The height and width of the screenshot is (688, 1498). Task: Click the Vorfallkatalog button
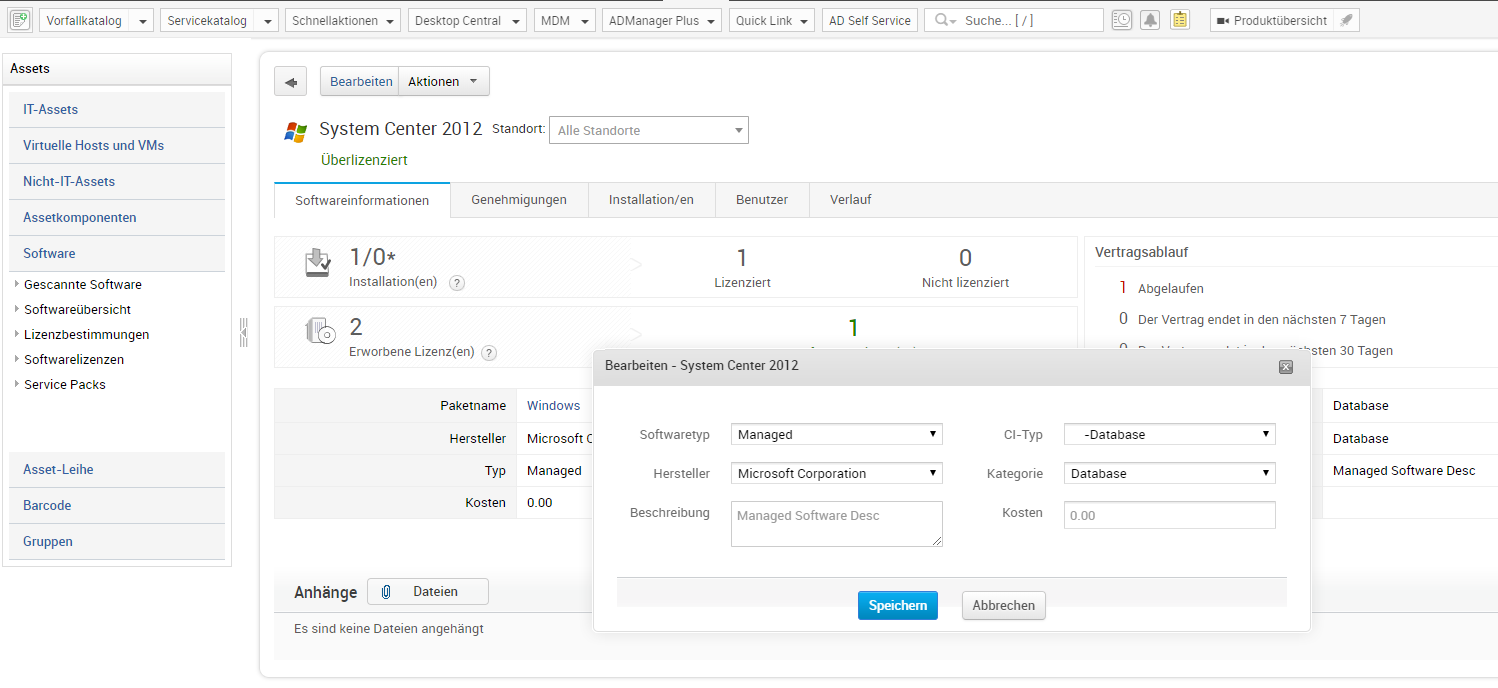point(86,21)
